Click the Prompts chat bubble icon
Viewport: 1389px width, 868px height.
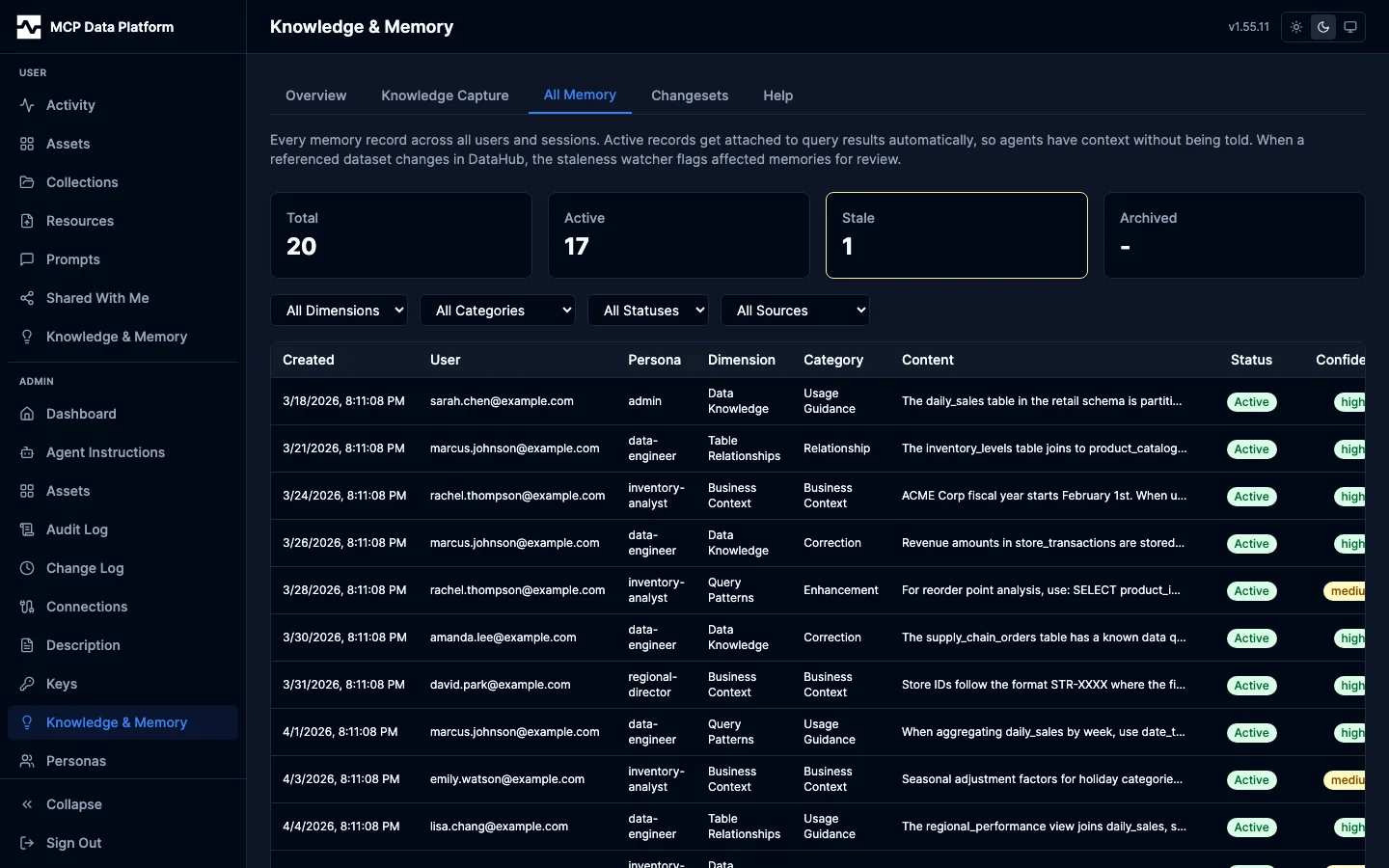point(27,259)
